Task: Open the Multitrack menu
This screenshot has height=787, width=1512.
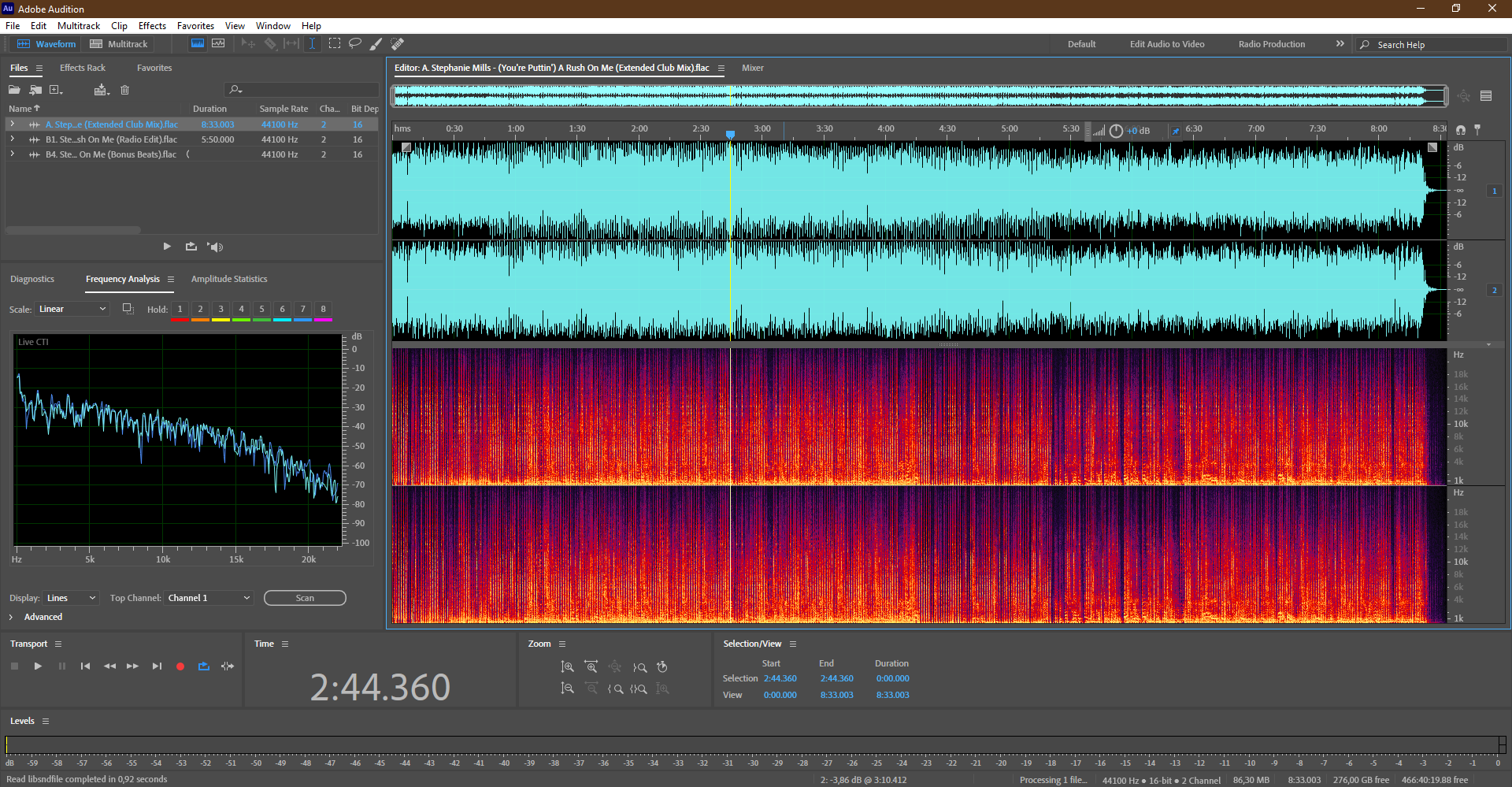Action: 79,26
